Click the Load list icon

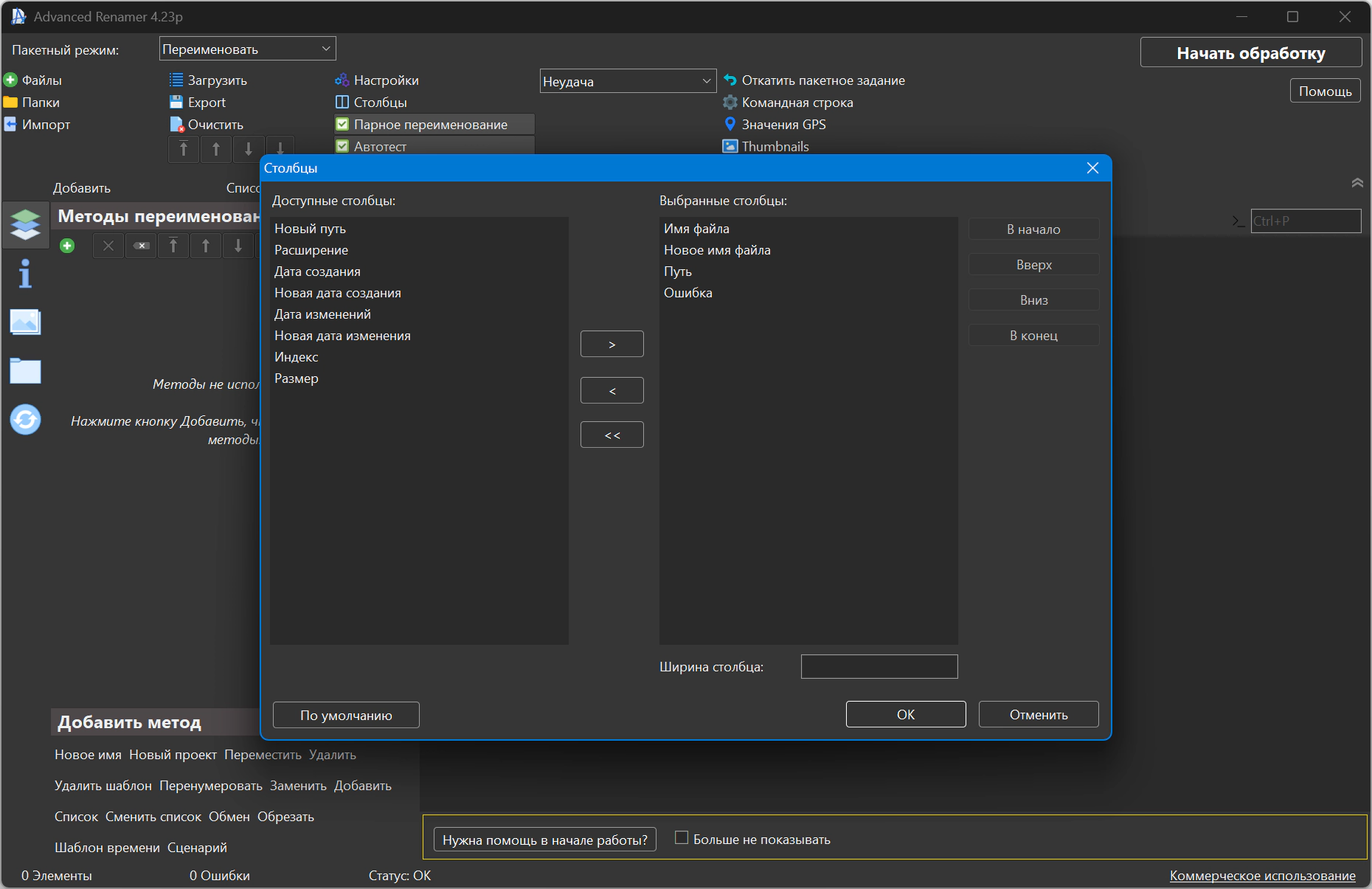click(x=176, y=80)
